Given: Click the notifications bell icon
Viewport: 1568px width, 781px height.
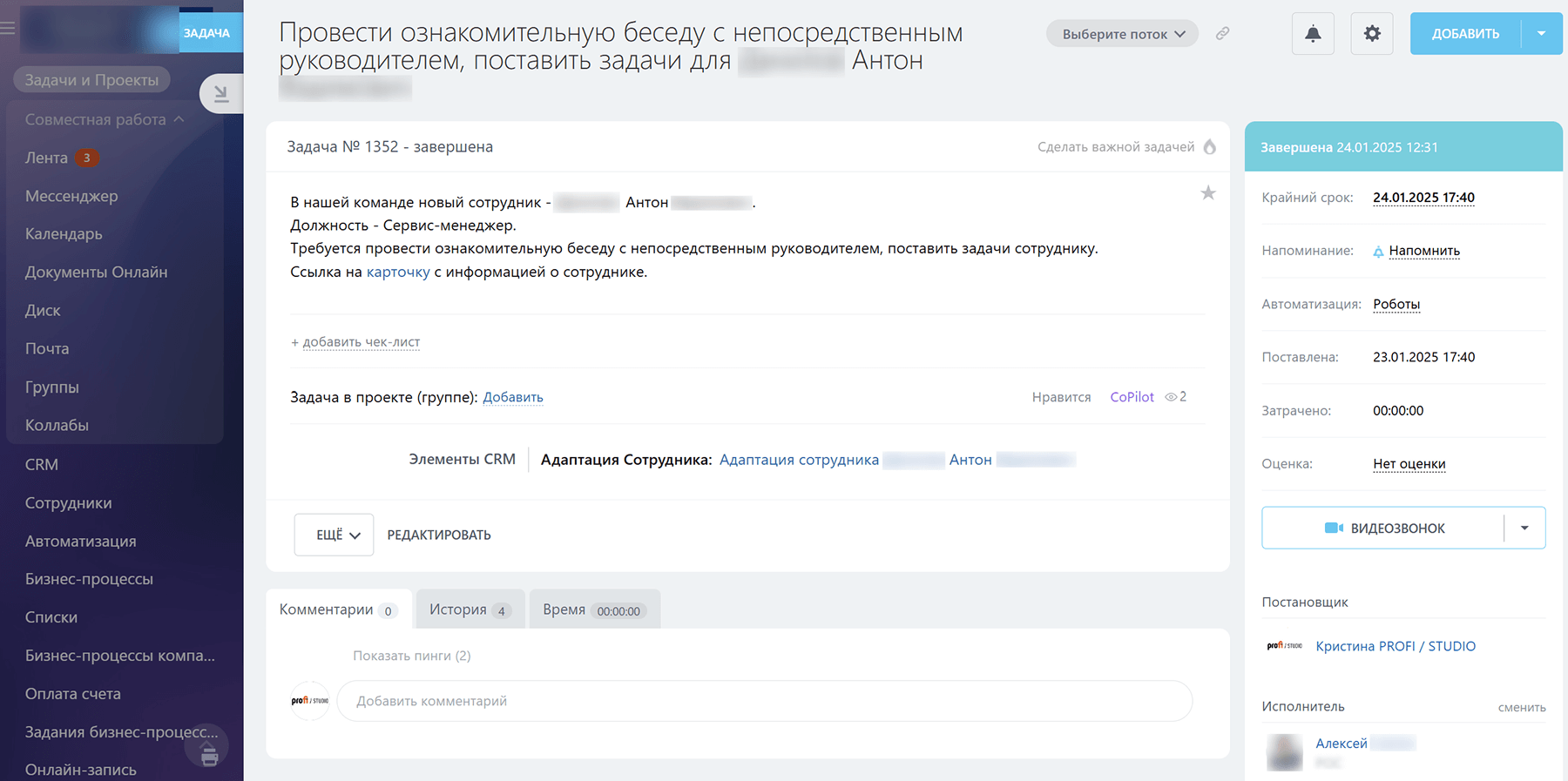Looking at the screenshot, I should [x=1313, y=34].
